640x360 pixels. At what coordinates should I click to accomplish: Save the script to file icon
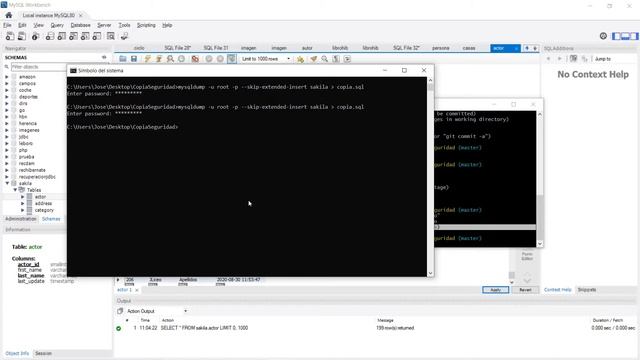coord(134,59)
